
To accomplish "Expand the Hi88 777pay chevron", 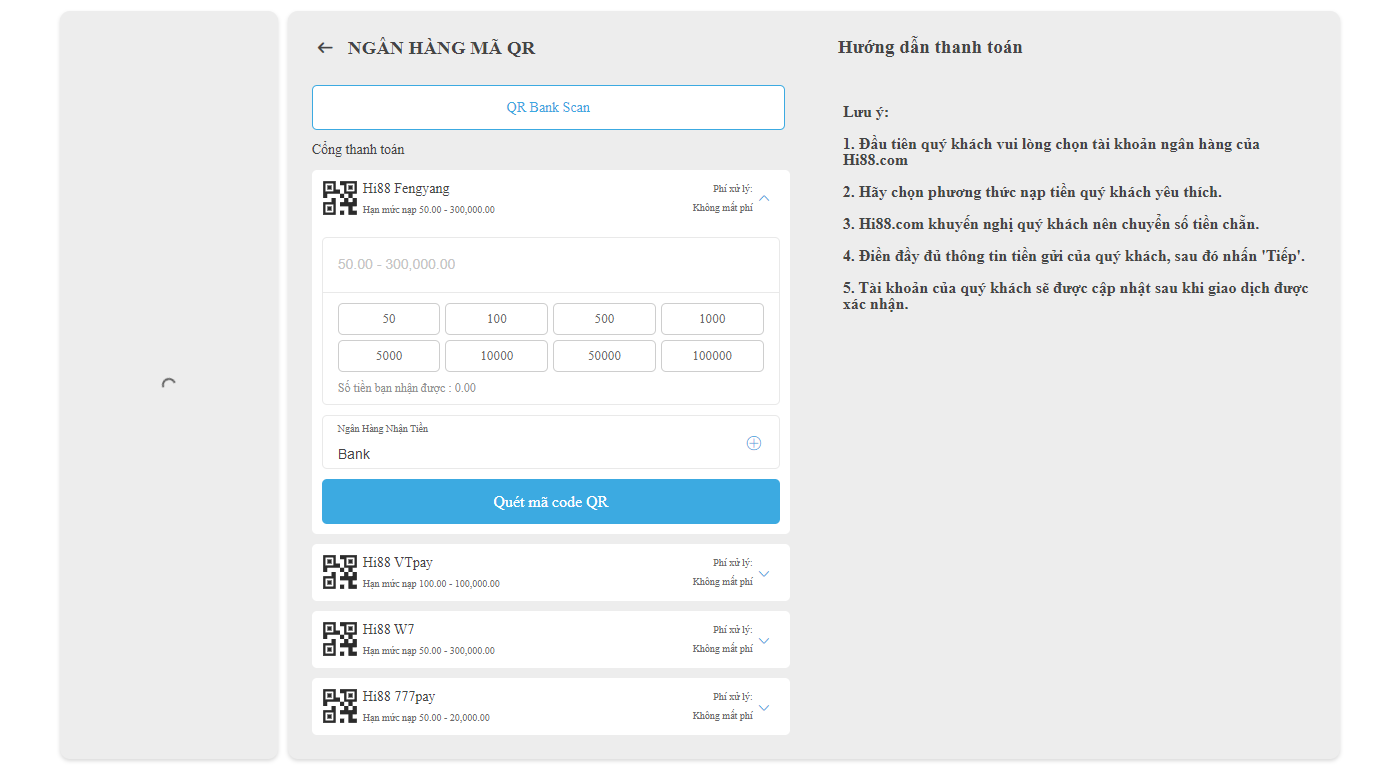I will (x=764, y=707).
